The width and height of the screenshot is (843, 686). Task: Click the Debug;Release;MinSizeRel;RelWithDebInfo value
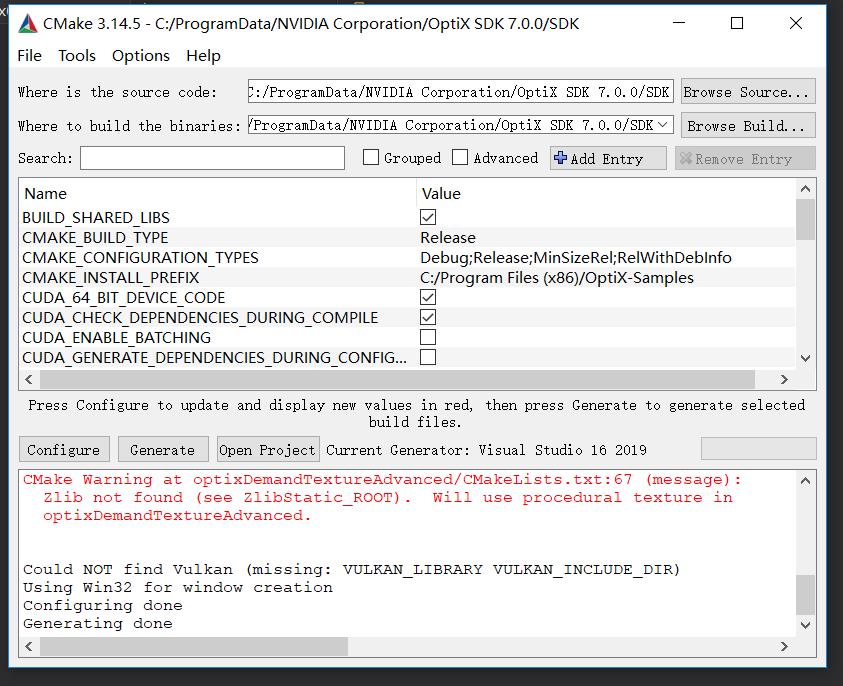(x=576, y=258)
